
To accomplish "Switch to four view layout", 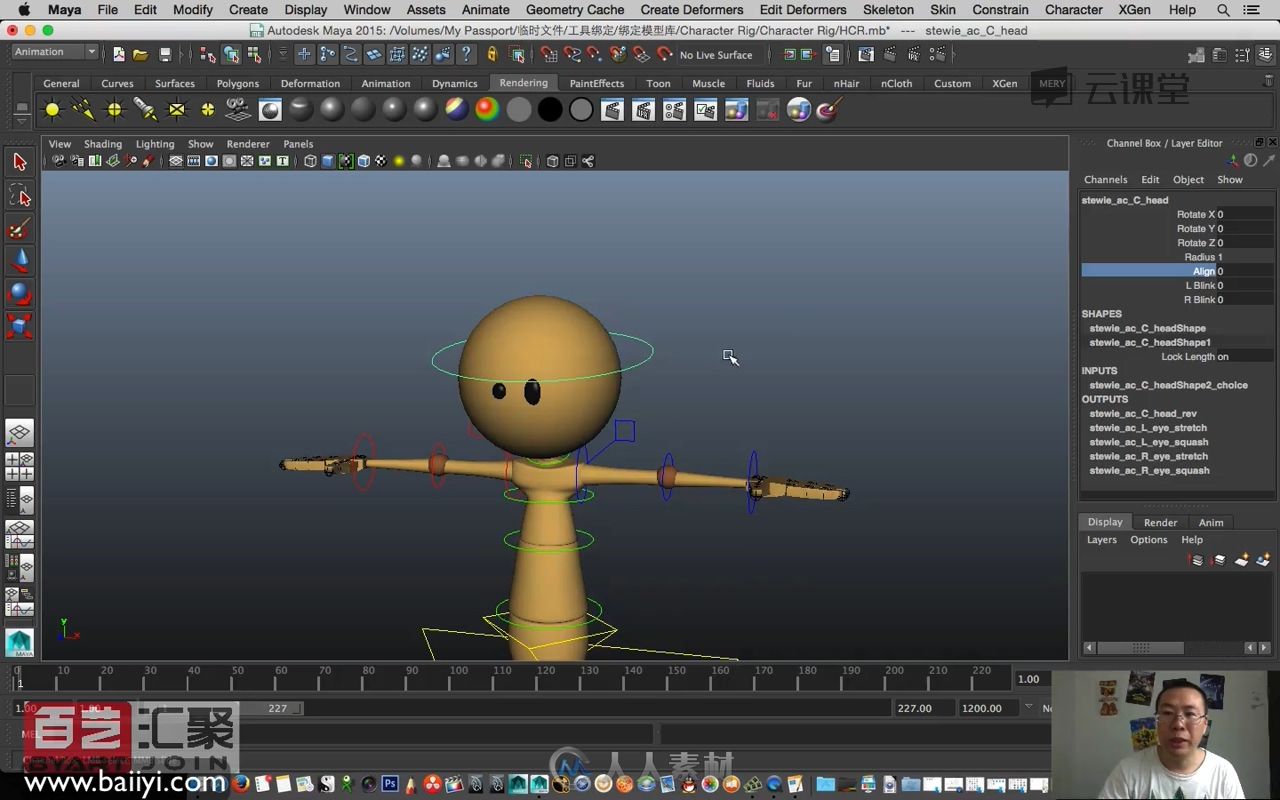I will click(x=19, y=467).
